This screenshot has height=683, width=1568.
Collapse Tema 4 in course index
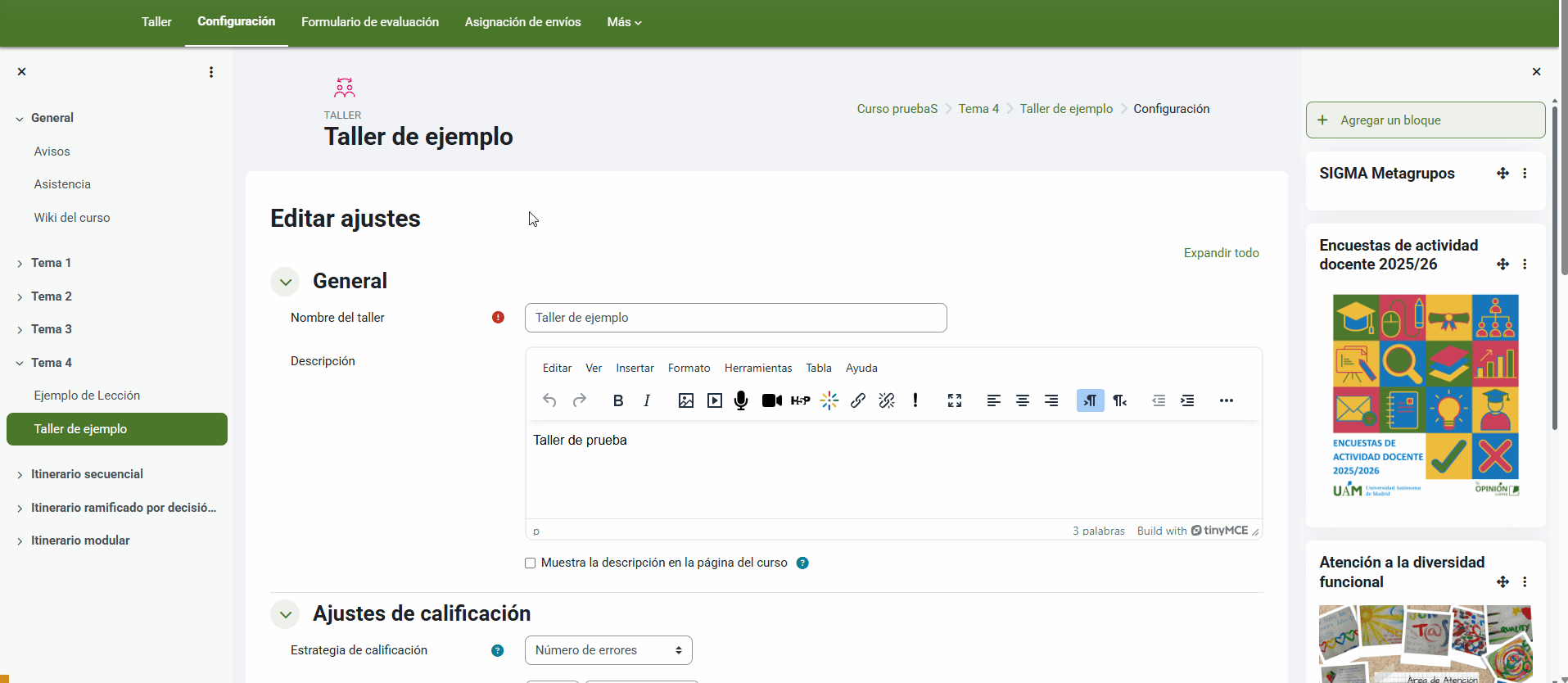pos(20,363)
